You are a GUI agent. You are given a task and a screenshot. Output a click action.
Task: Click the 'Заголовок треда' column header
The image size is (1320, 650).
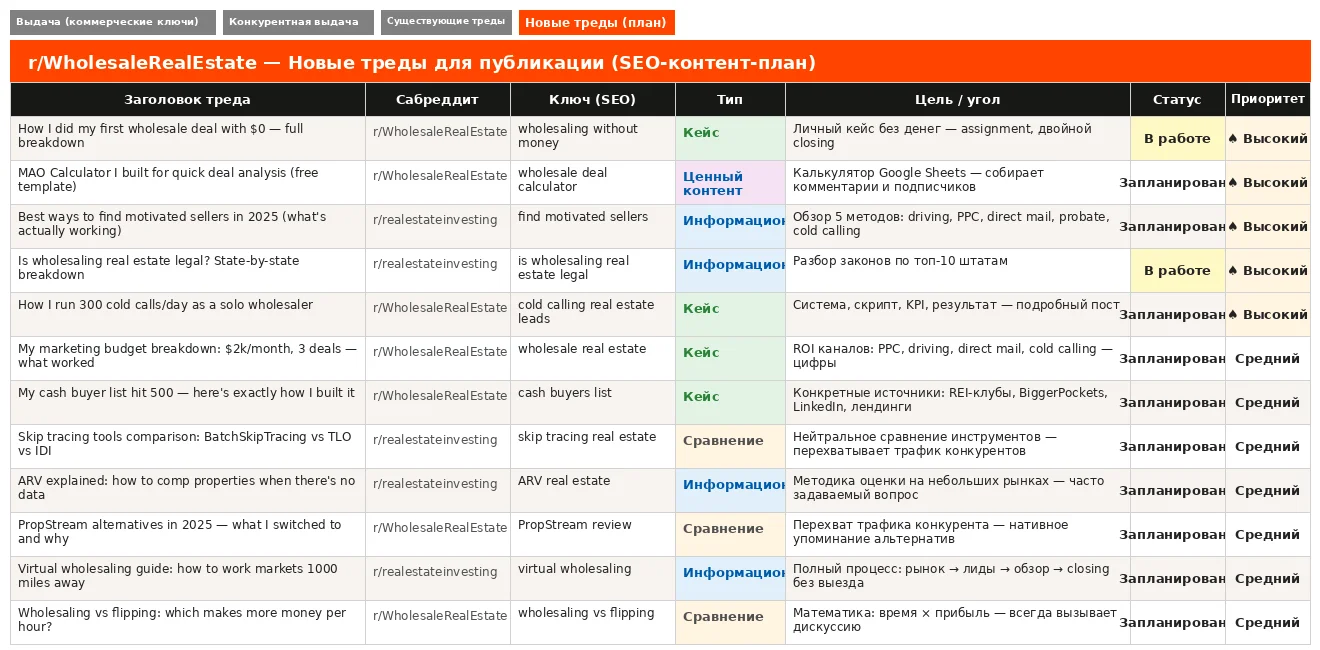[x=188, y=99]
